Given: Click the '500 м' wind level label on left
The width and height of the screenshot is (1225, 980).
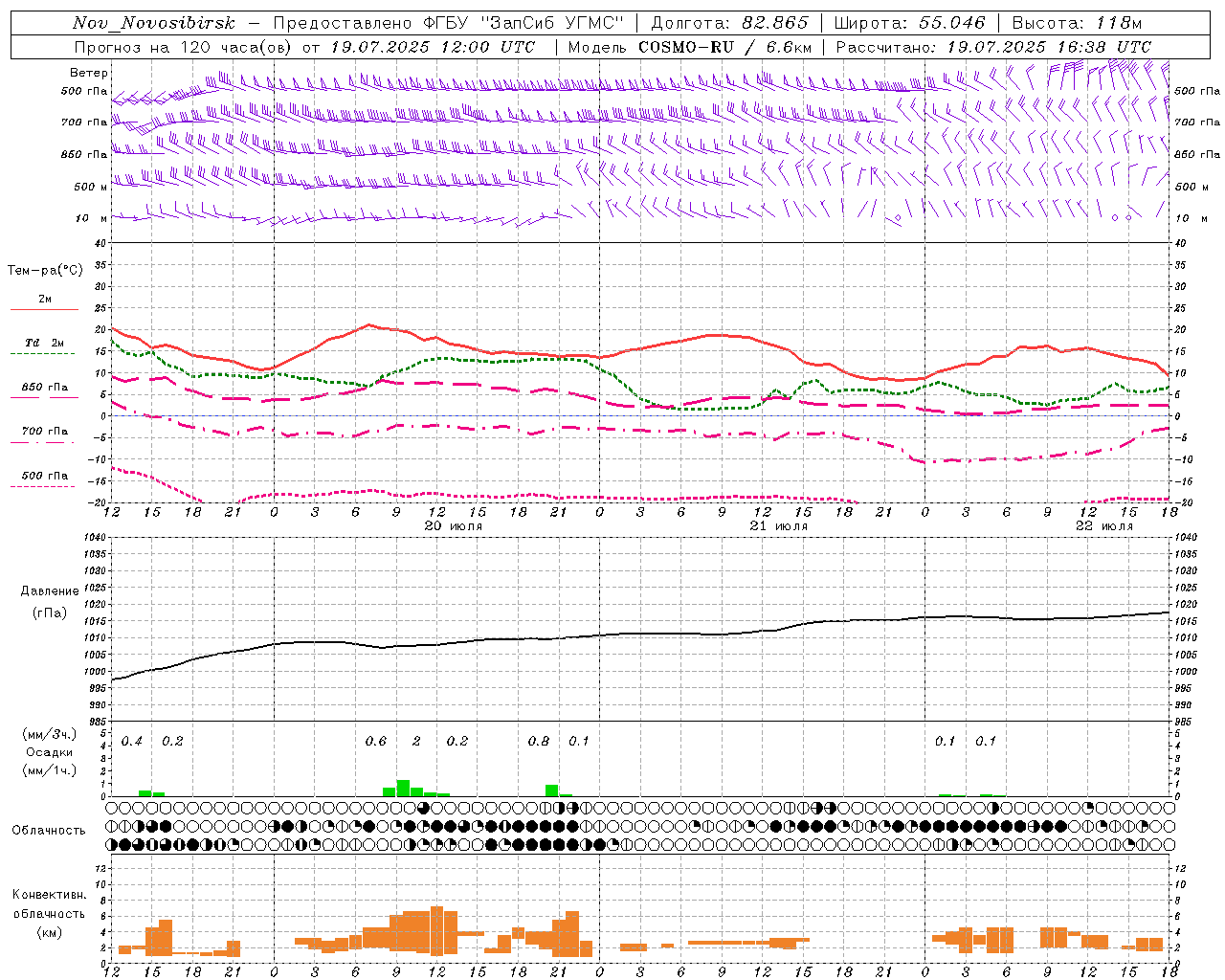Looking at the screenshot, I should click(92, 187).
